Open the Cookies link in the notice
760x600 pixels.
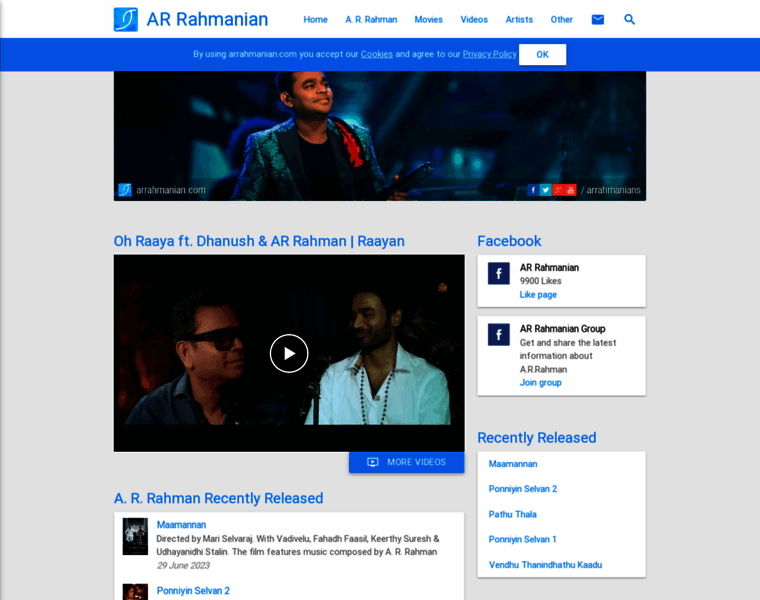tap(377, 54)
